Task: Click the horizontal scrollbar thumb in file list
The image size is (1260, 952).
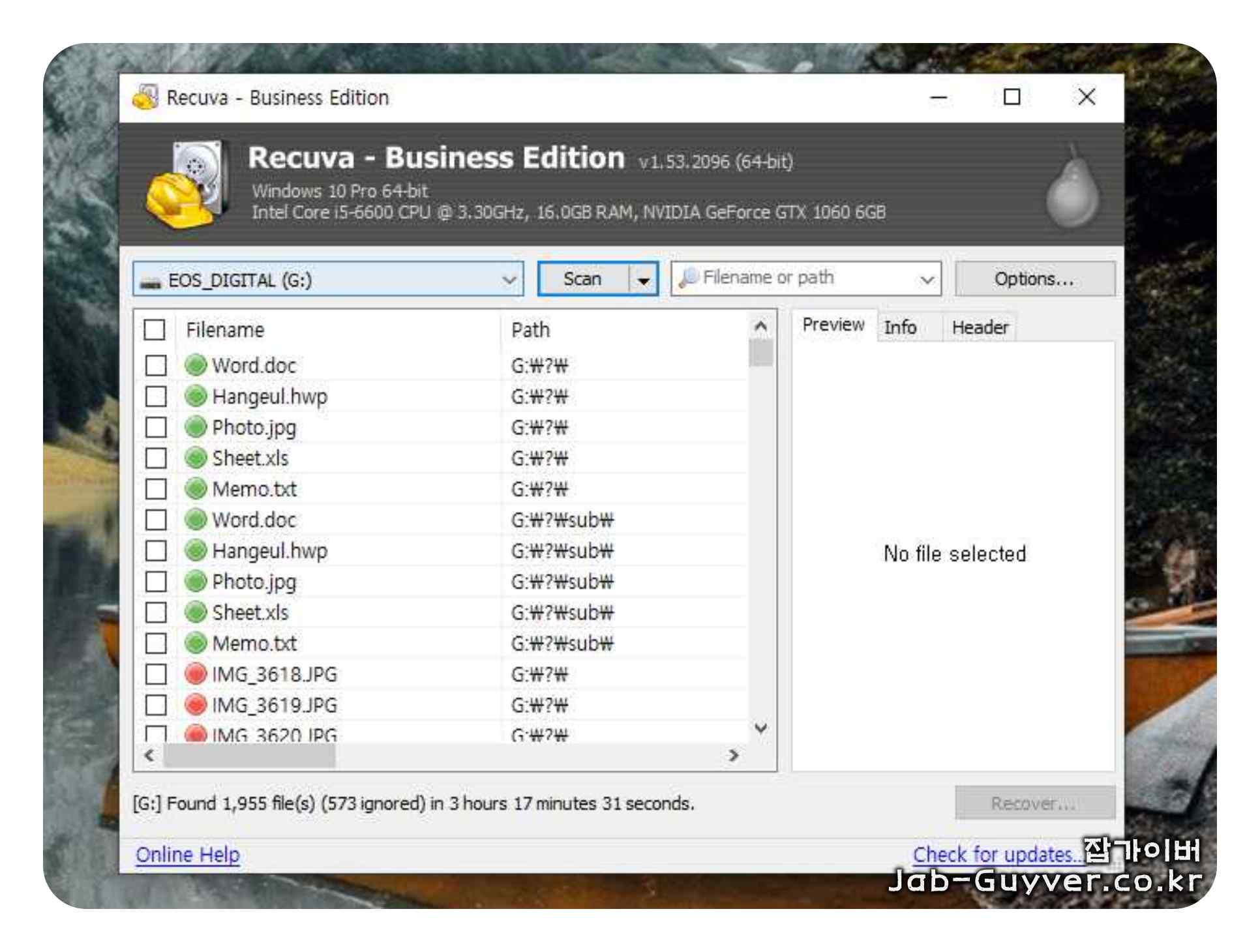Action: [249, 756]
